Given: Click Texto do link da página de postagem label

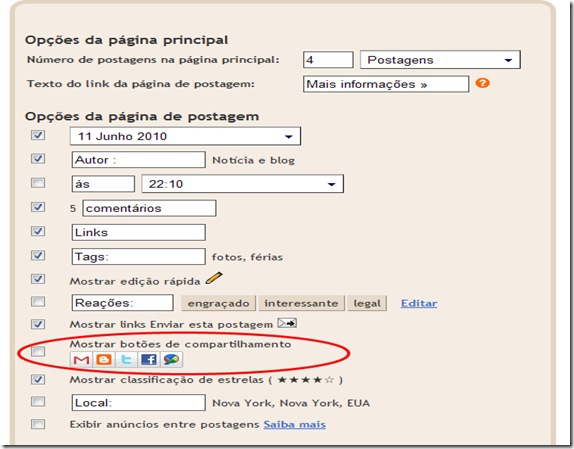Looking at the screenshot, I should coord(141,84).
